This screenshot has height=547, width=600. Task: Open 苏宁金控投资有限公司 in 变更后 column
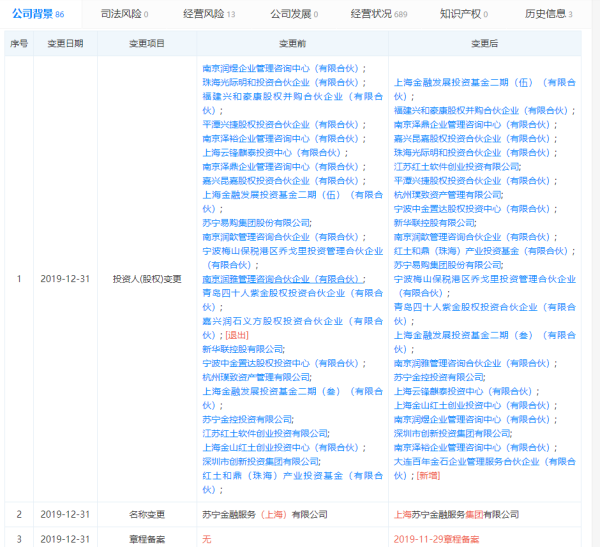coord(439,377)
